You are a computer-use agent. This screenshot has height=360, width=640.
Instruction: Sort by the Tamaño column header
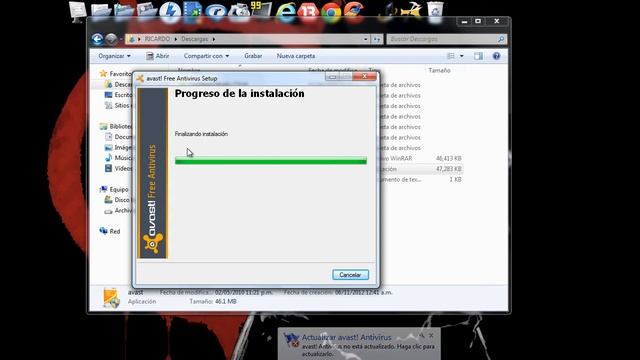tap(439, 71)
